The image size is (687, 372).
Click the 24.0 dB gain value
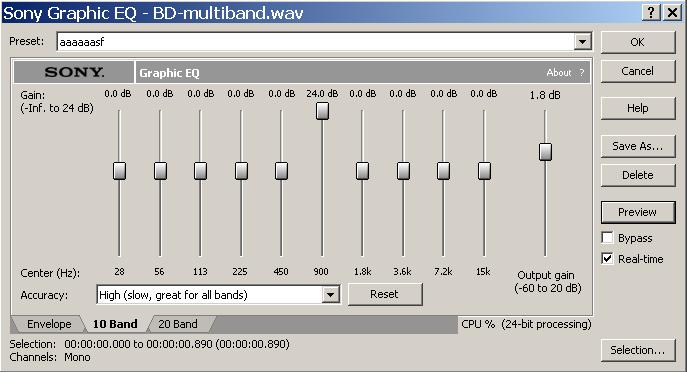click(x=322, y=94)
